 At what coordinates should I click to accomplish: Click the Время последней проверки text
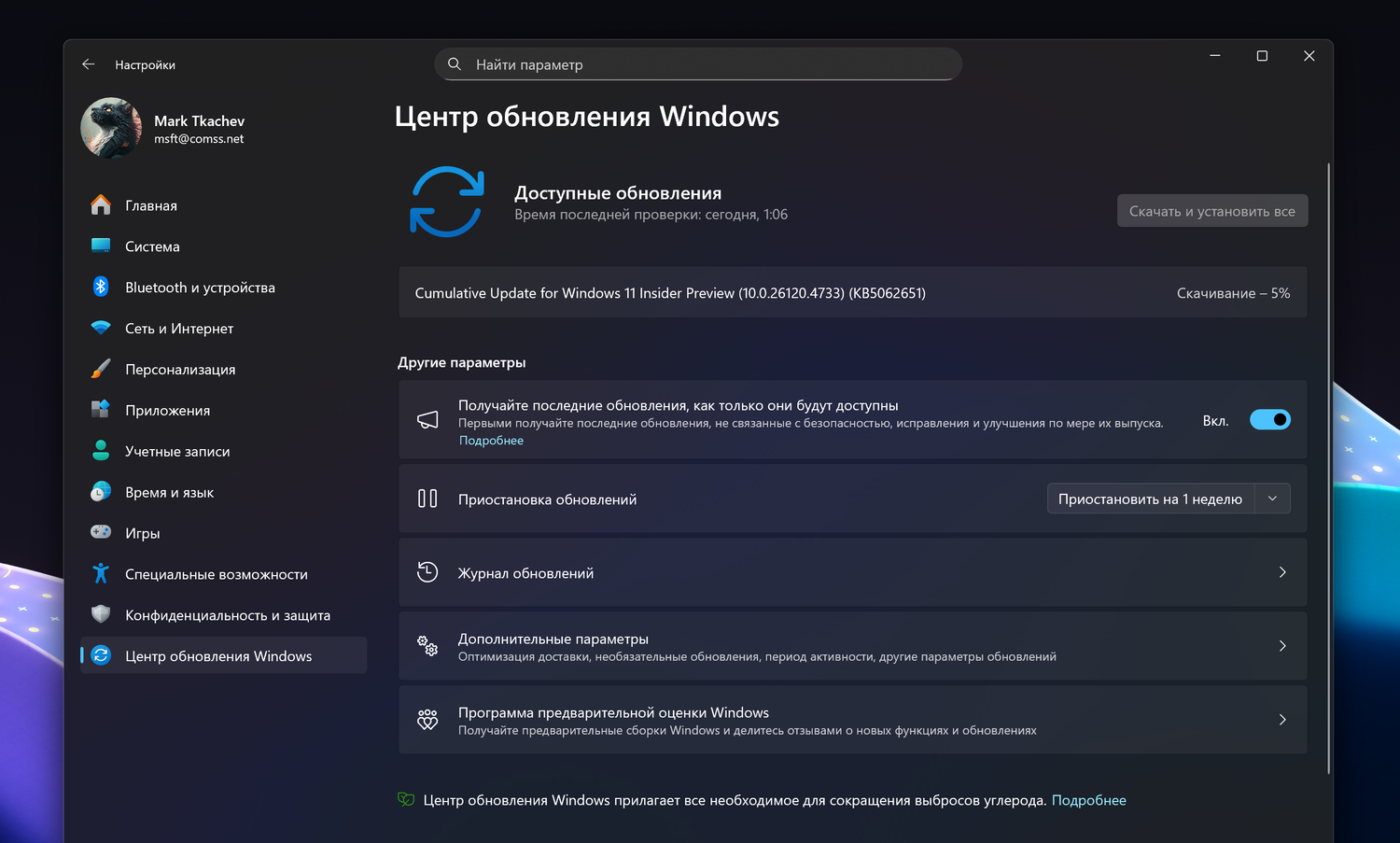click(x=651, y=215)
